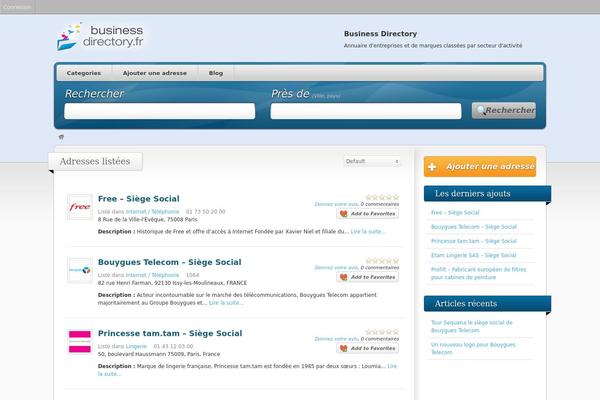Image resolution: width=600 pixels, height=400 pixels.
Task: Click Add to Favorites on Princesse tam.tam listing
Action: 368,348
